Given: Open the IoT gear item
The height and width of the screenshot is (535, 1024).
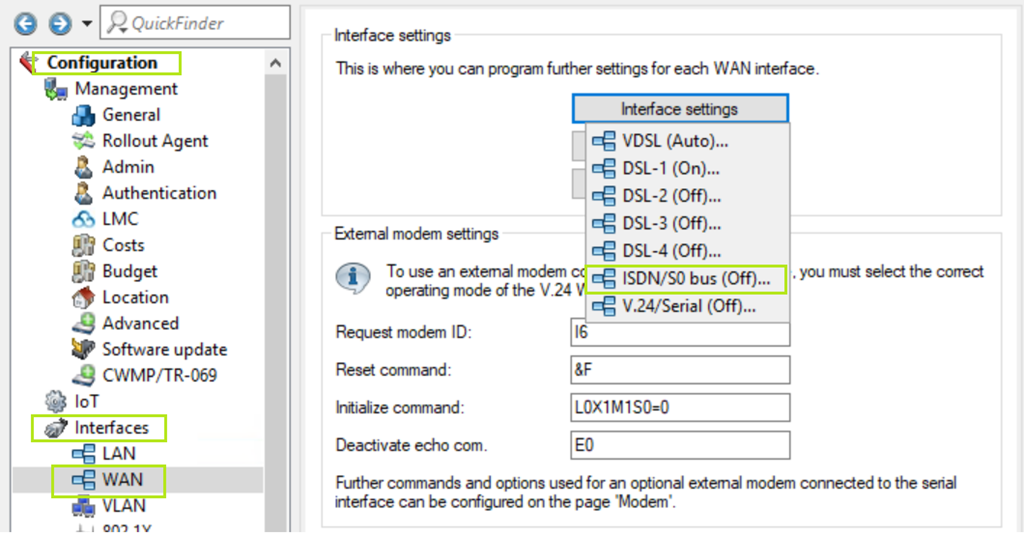Looking at the screenshot, I should [56, 401].
